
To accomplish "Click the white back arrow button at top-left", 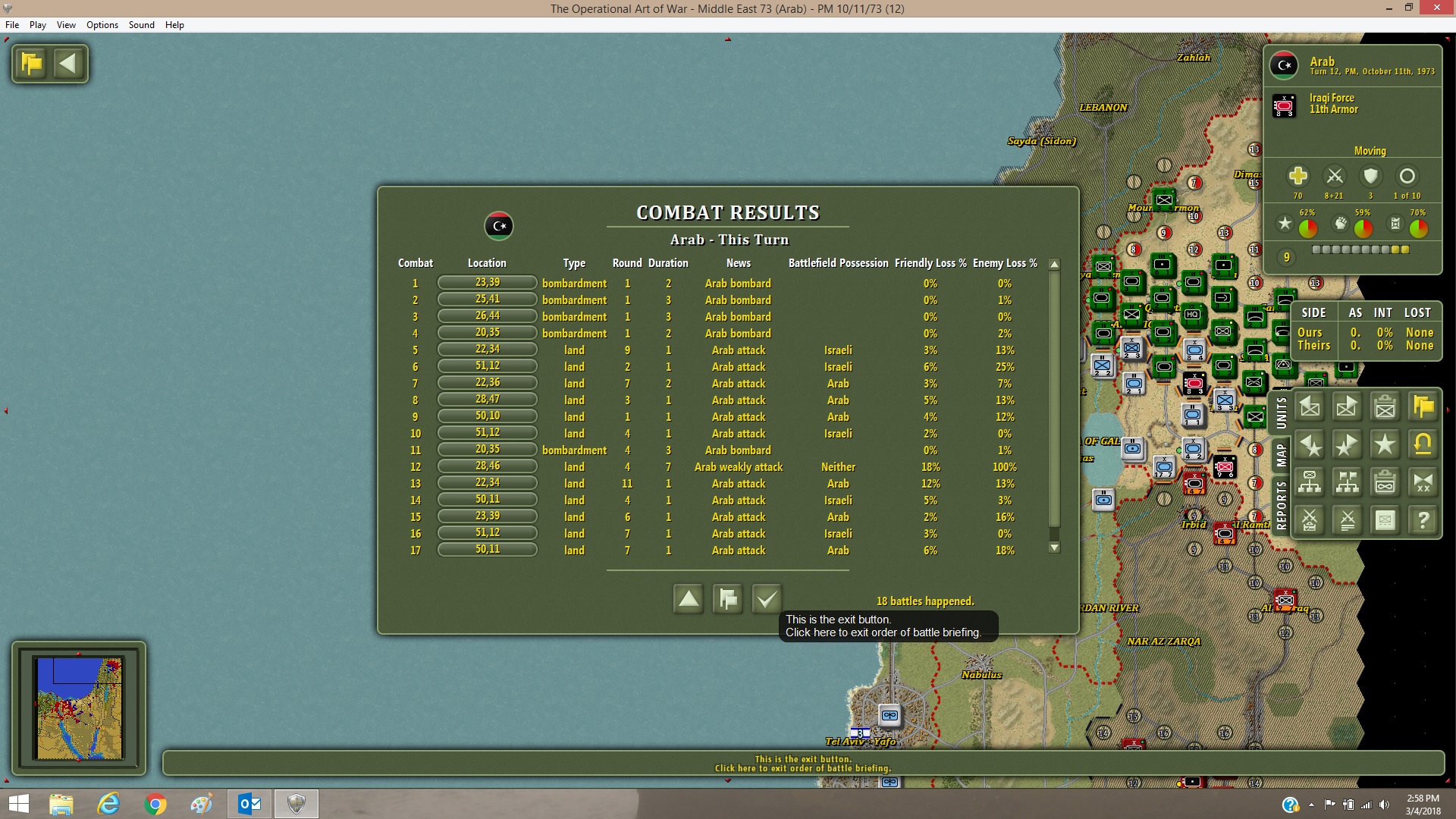I will 68,64.
